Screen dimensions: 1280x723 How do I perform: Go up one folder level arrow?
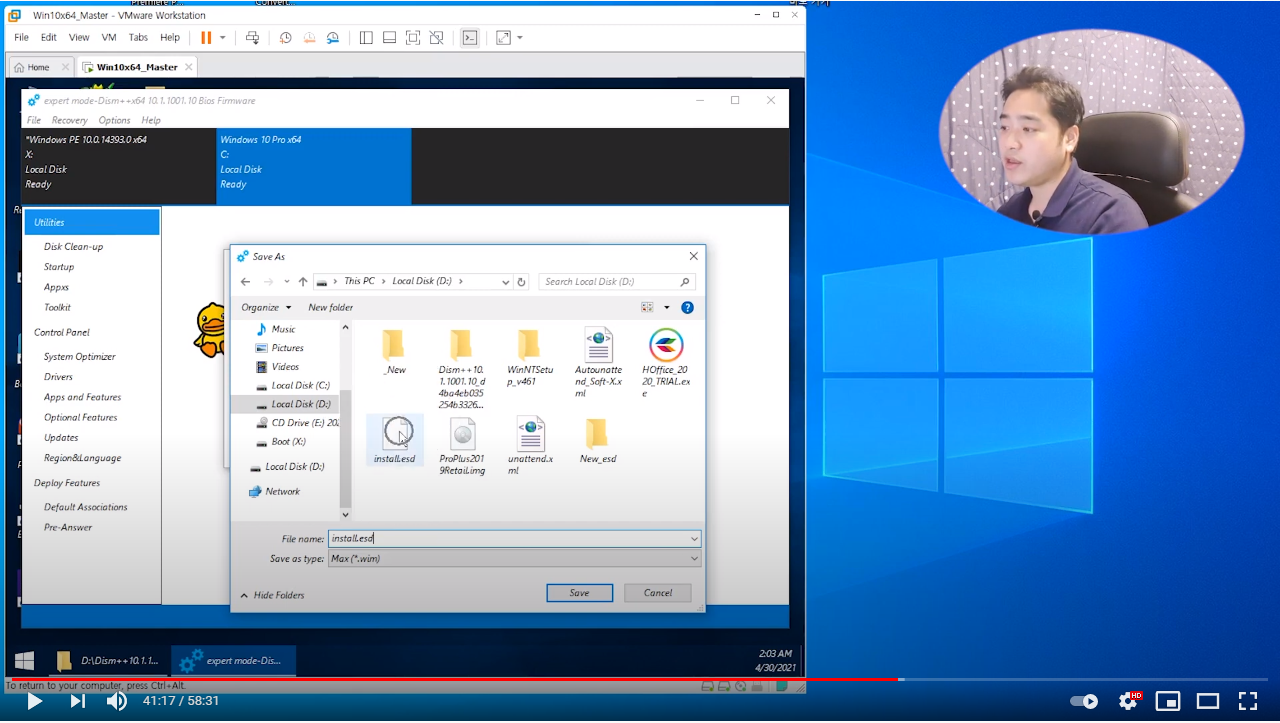(303, 282)
